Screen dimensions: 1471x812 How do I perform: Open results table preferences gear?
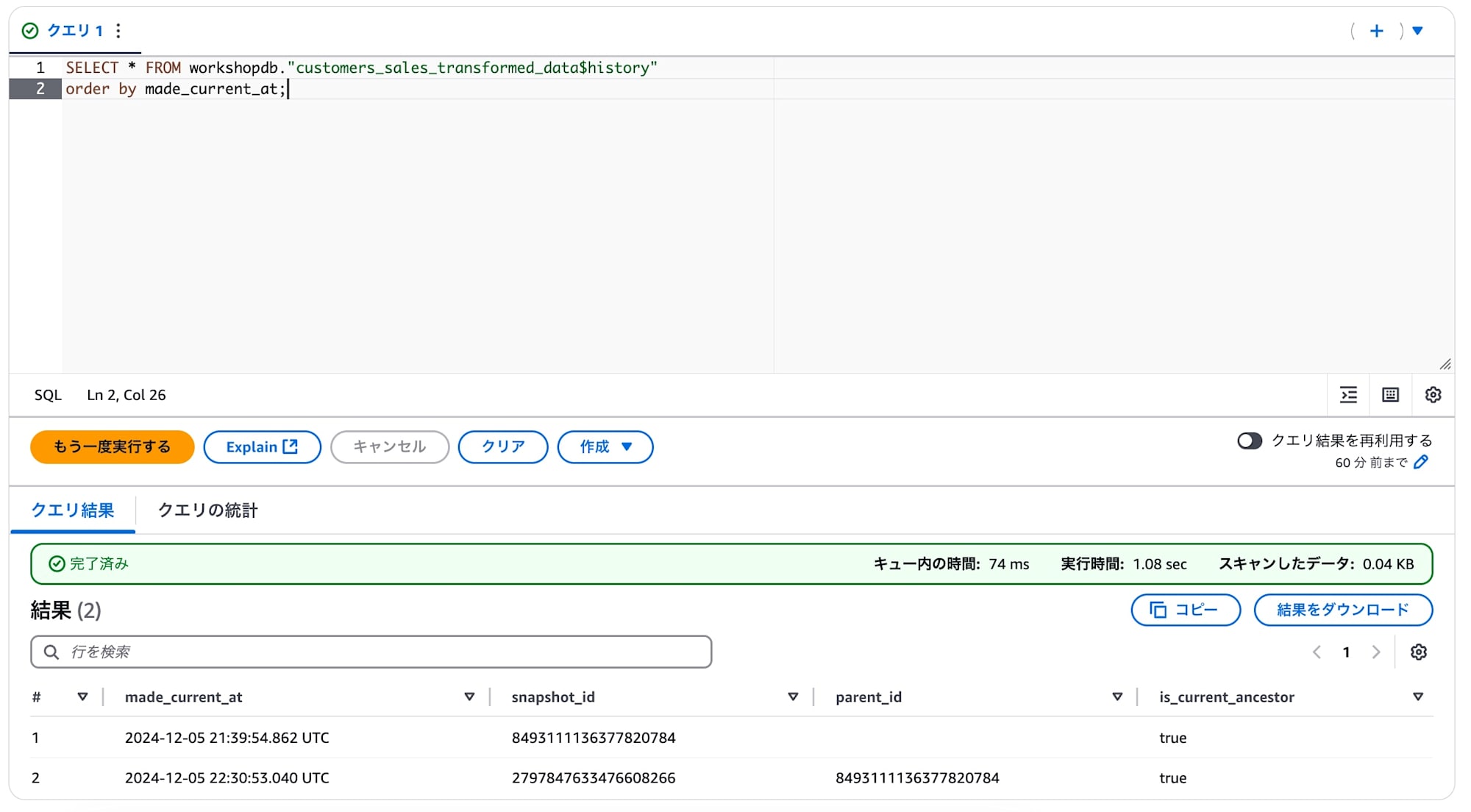coord(1419,652)
